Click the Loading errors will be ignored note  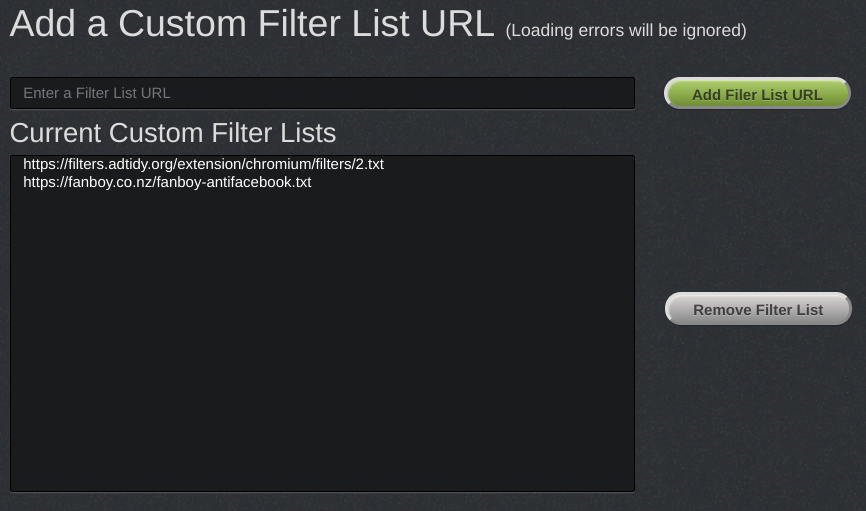point(626,30)
